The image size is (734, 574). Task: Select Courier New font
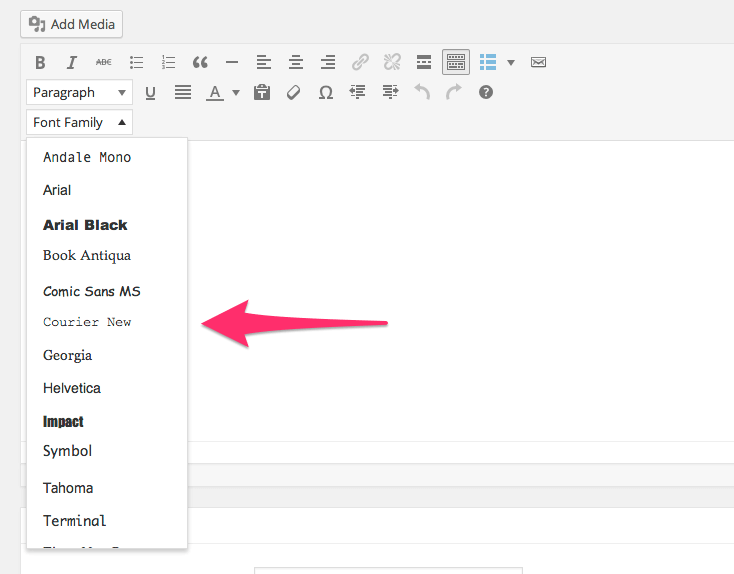click(x=107, y=322)
